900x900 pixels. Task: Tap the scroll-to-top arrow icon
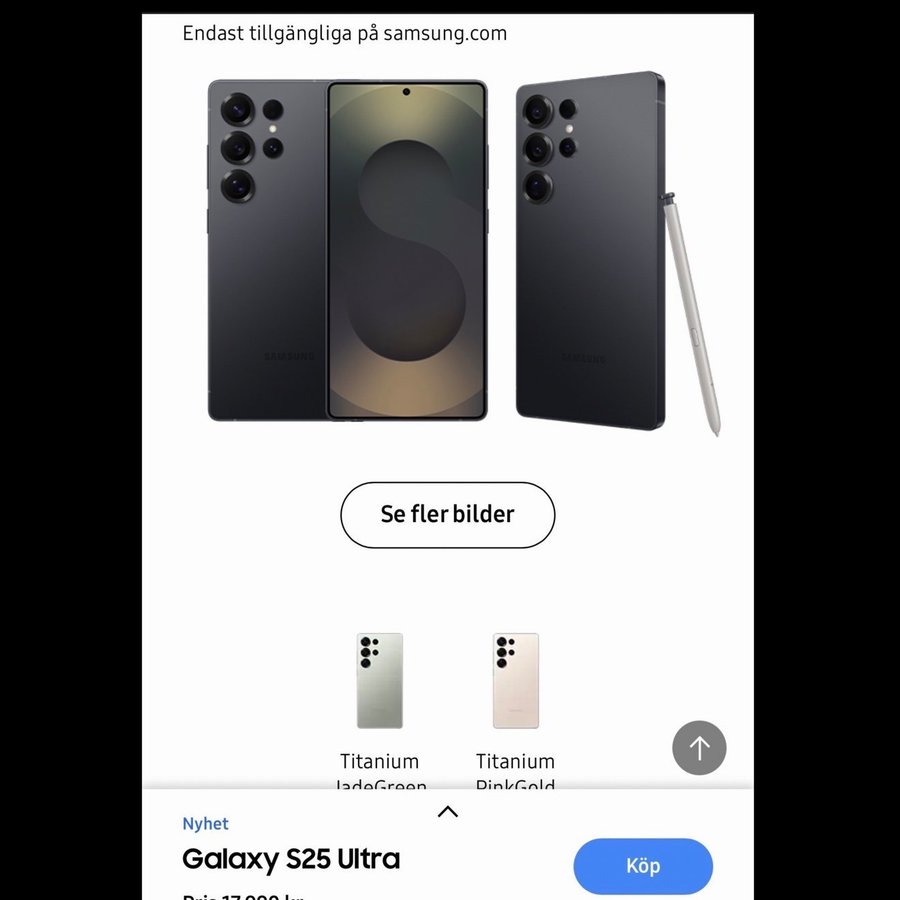(699, 747)
